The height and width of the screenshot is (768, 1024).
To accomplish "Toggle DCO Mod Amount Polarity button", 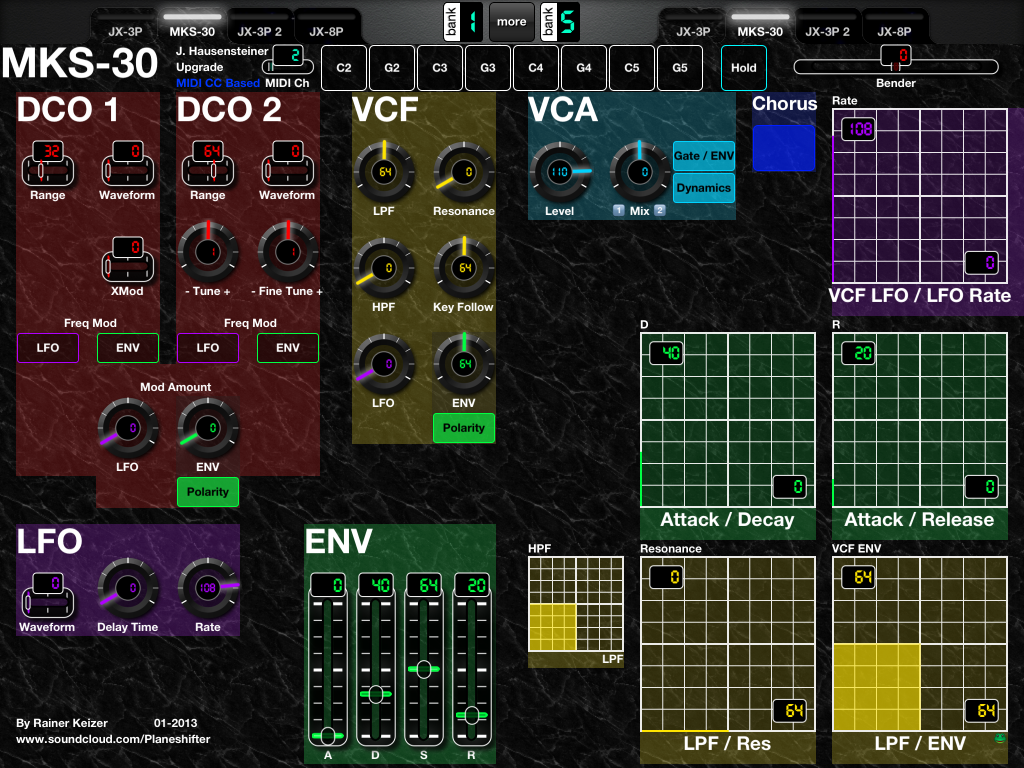I will [x=208, y=492].
